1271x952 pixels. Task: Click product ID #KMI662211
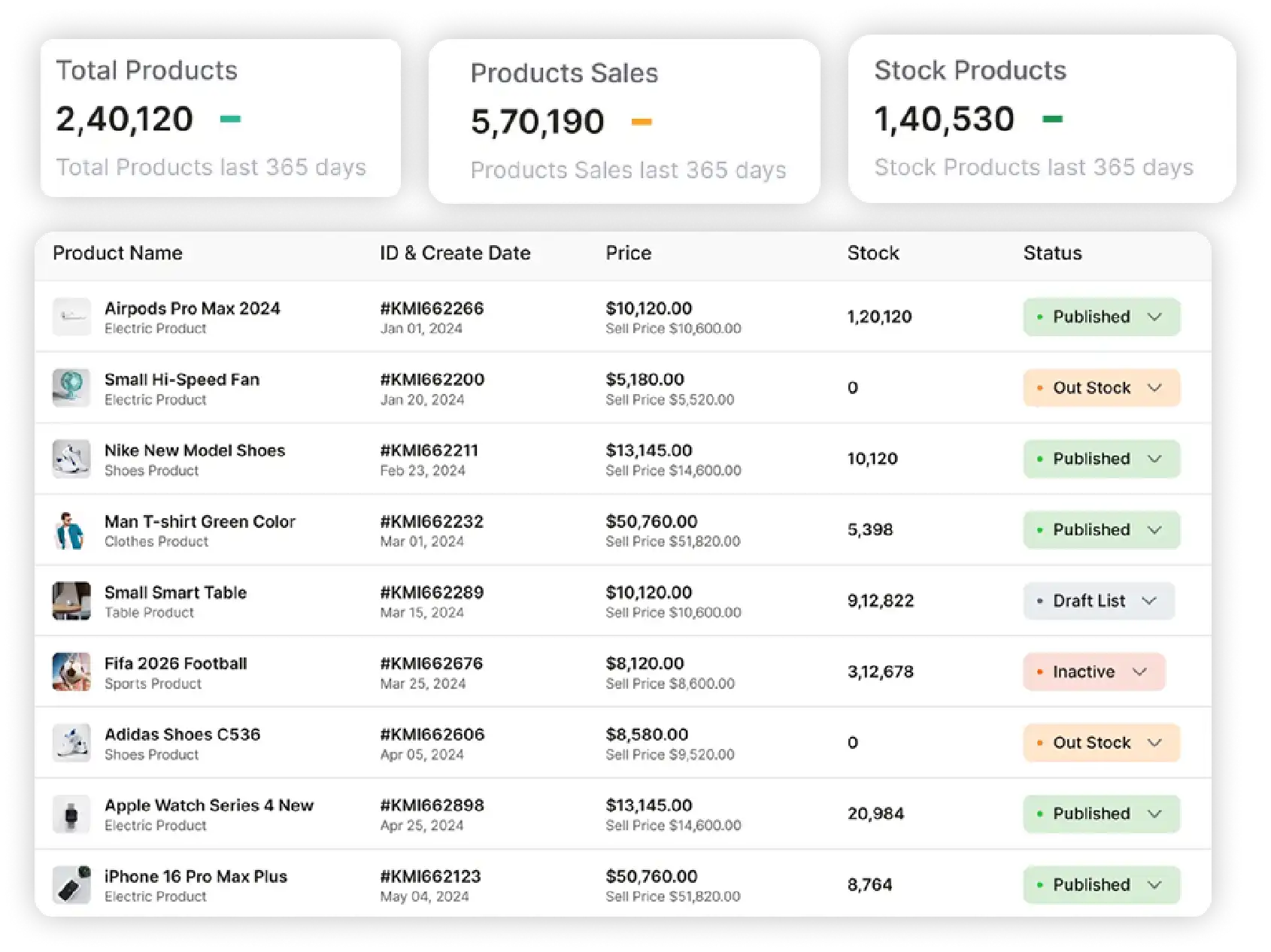pyautogui.click(x=429, y=450)
